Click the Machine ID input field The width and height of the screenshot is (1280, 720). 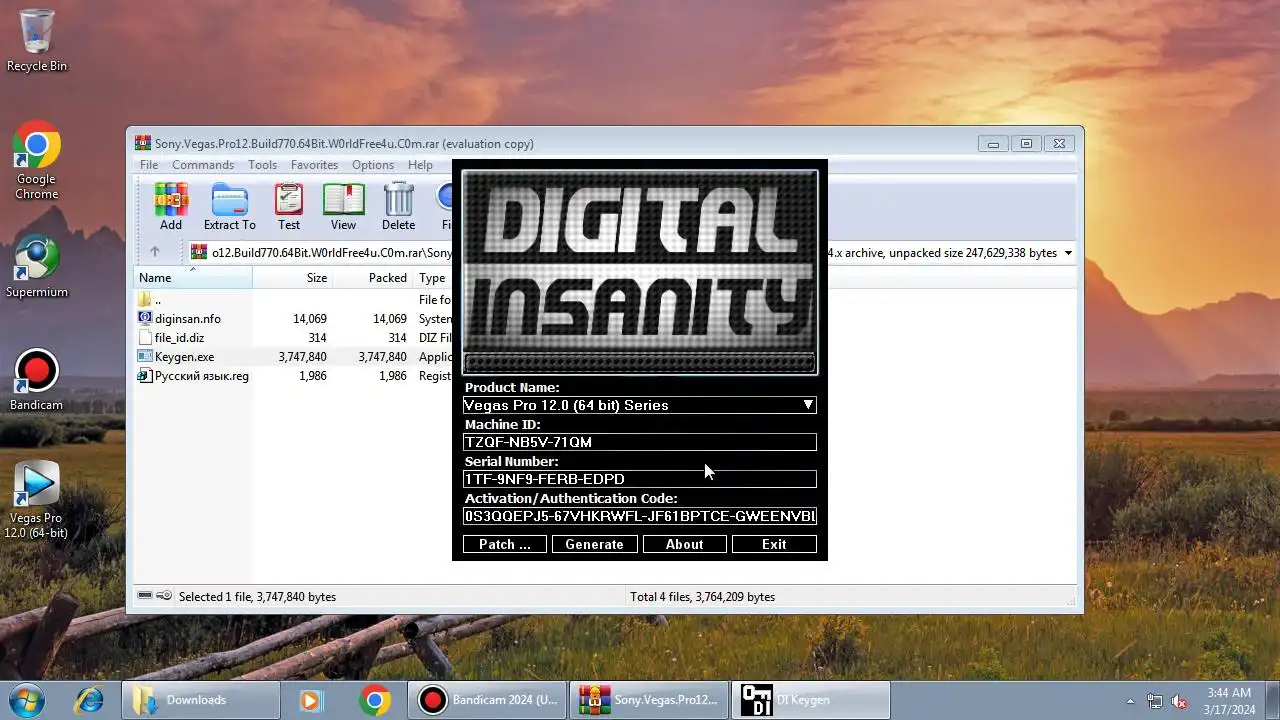point(640,442)
